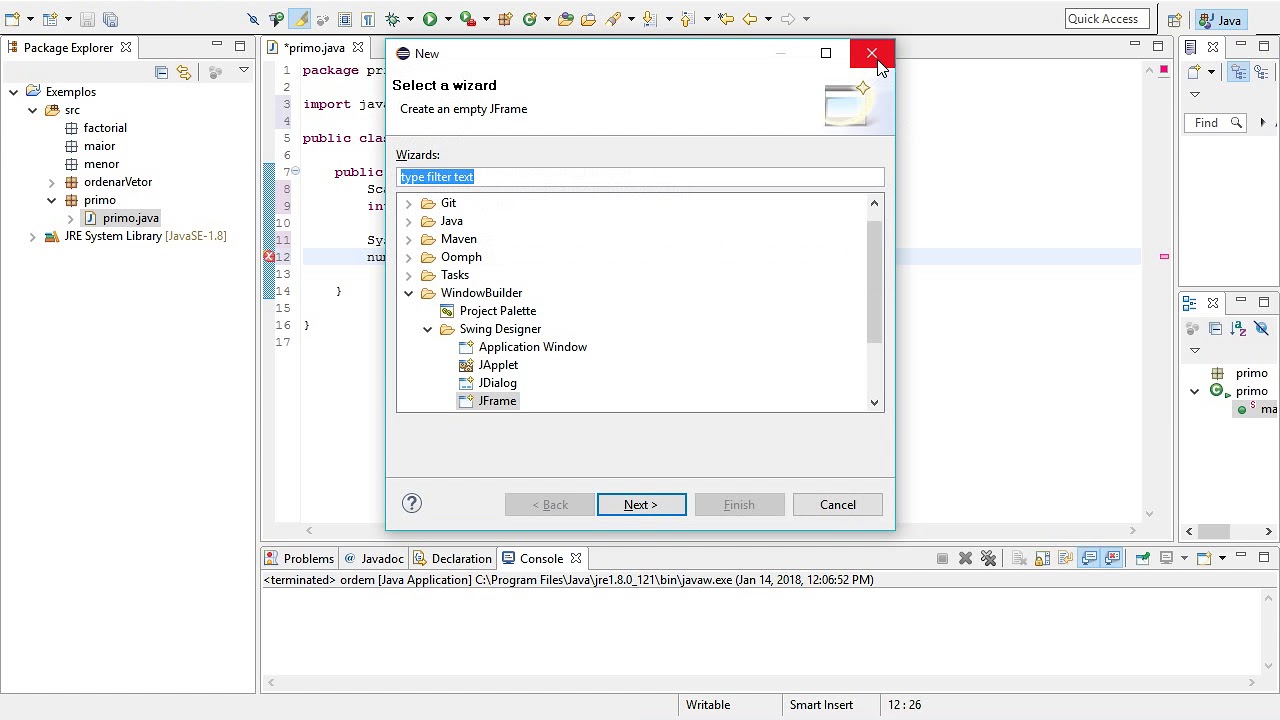Click the Save All toolbar icon
The width and height of the screenshot is (1280, 720).
click(x=110, y=19)
